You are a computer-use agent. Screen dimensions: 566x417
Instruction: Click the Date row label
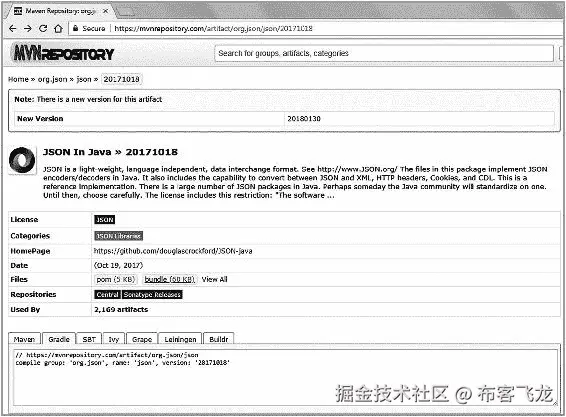click(x=19, y=265)
